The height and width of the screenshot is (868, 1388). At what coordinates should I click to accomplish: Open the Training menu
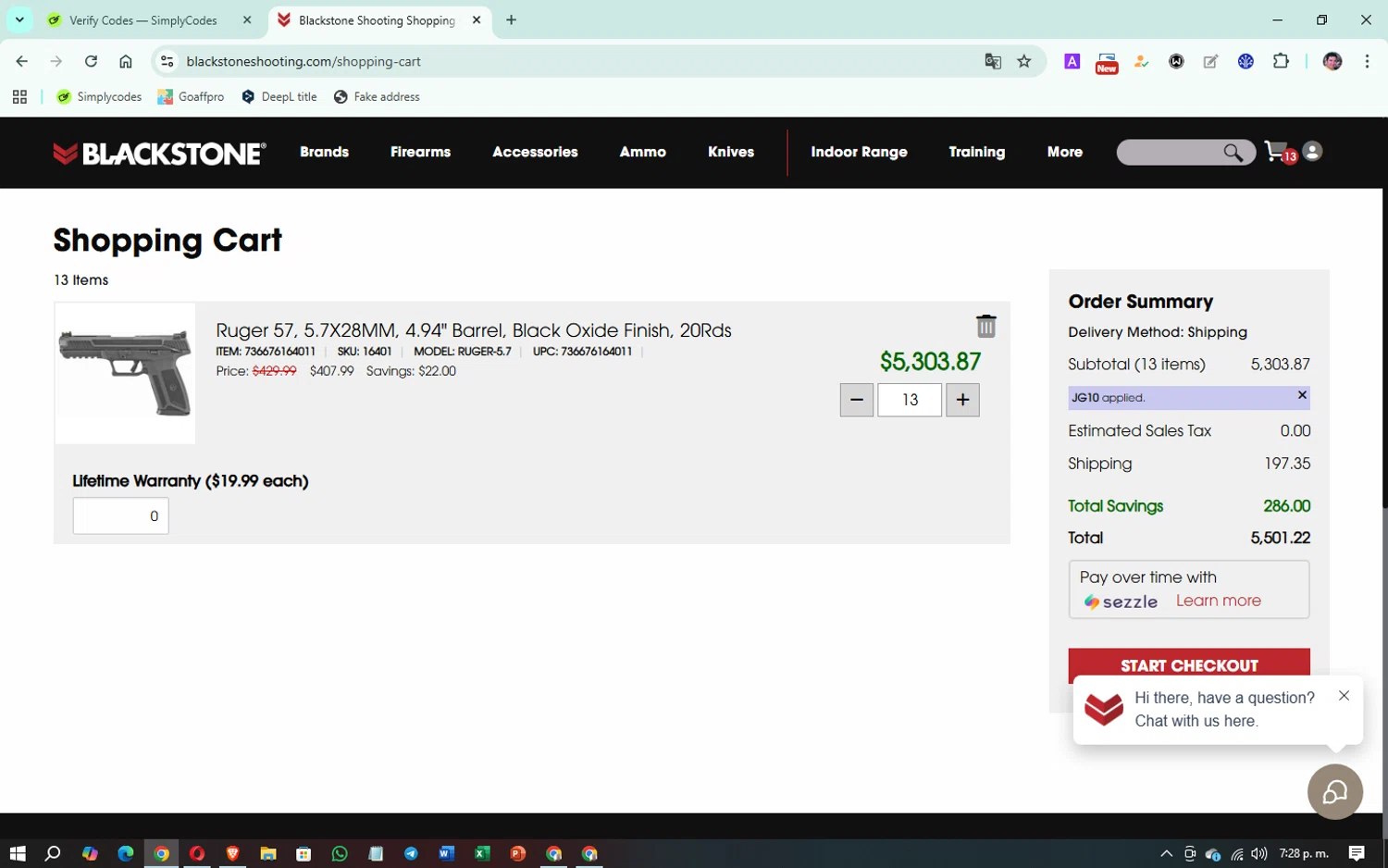click(x=976, y=152)
